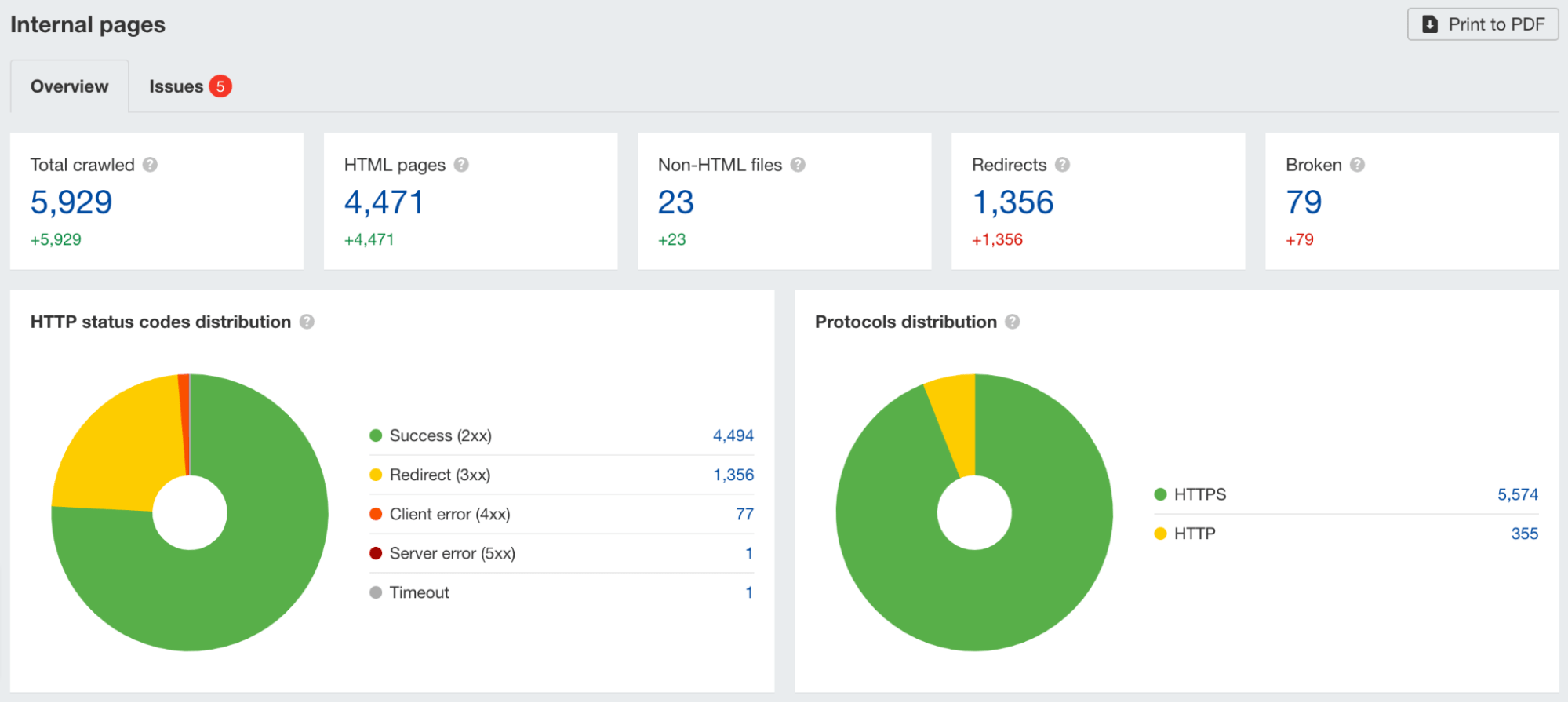Click the help icon next to HTML pages

461,165
